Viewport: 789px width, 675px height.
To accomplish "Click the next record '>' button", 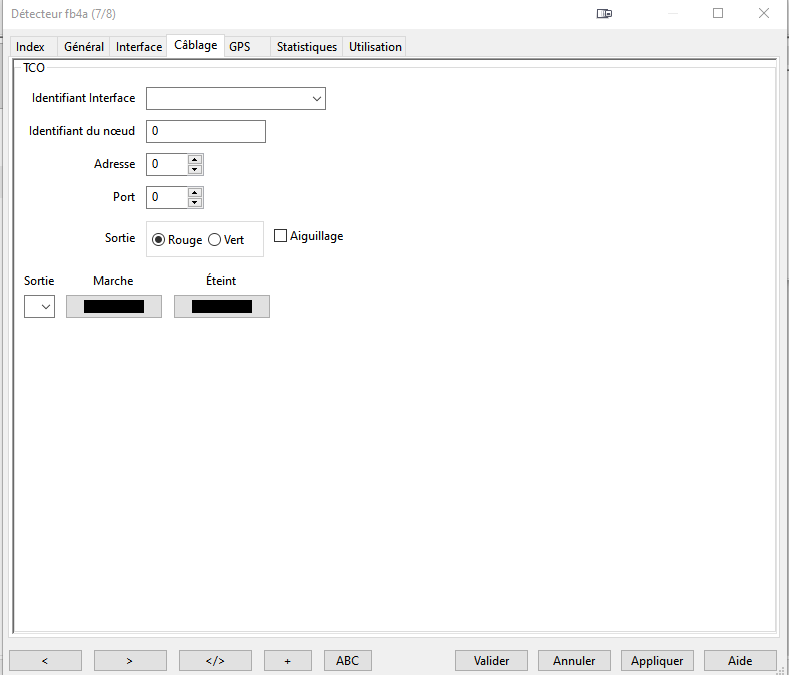I will tap(130, 660).
